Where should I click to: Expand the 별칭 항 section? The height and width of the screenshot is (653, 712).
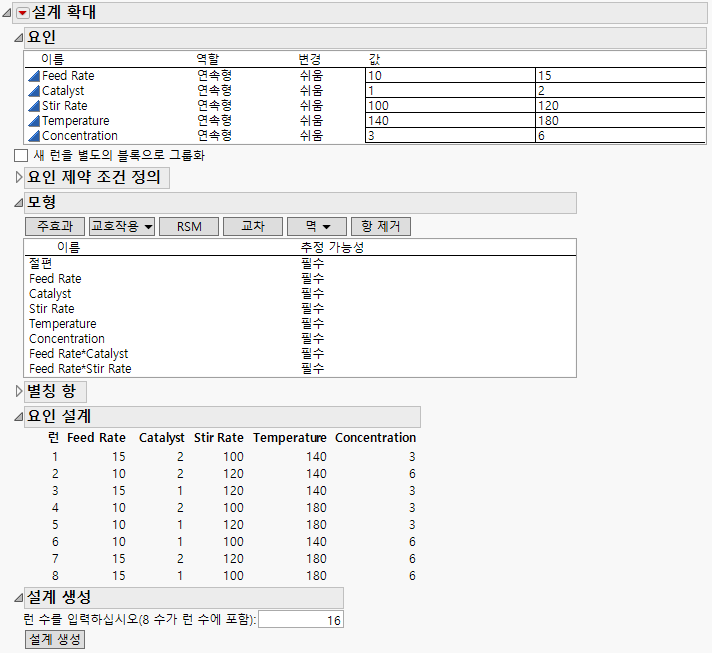tap(18, 391)
